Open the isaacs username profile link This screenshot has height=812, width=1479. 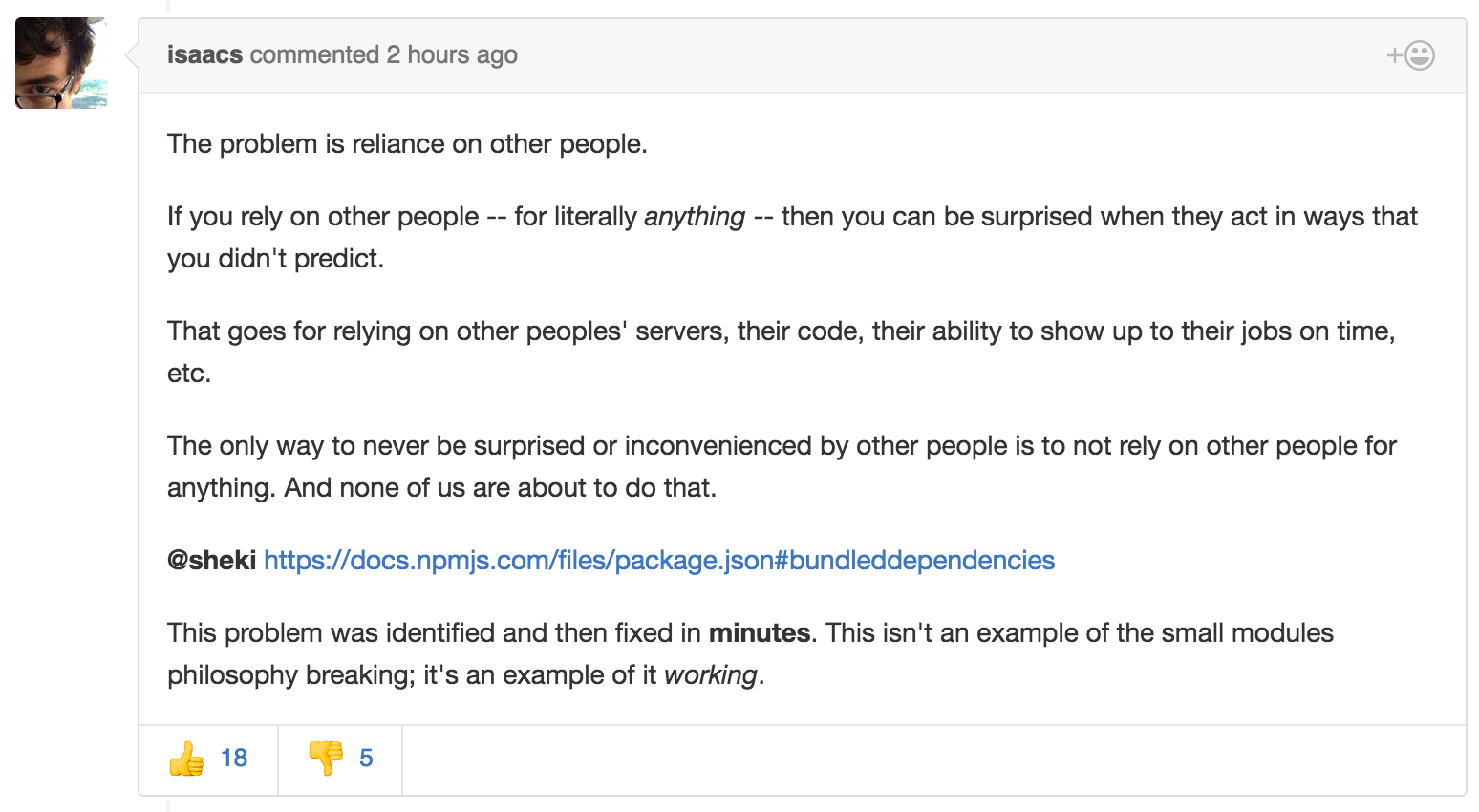coord(204,55)
